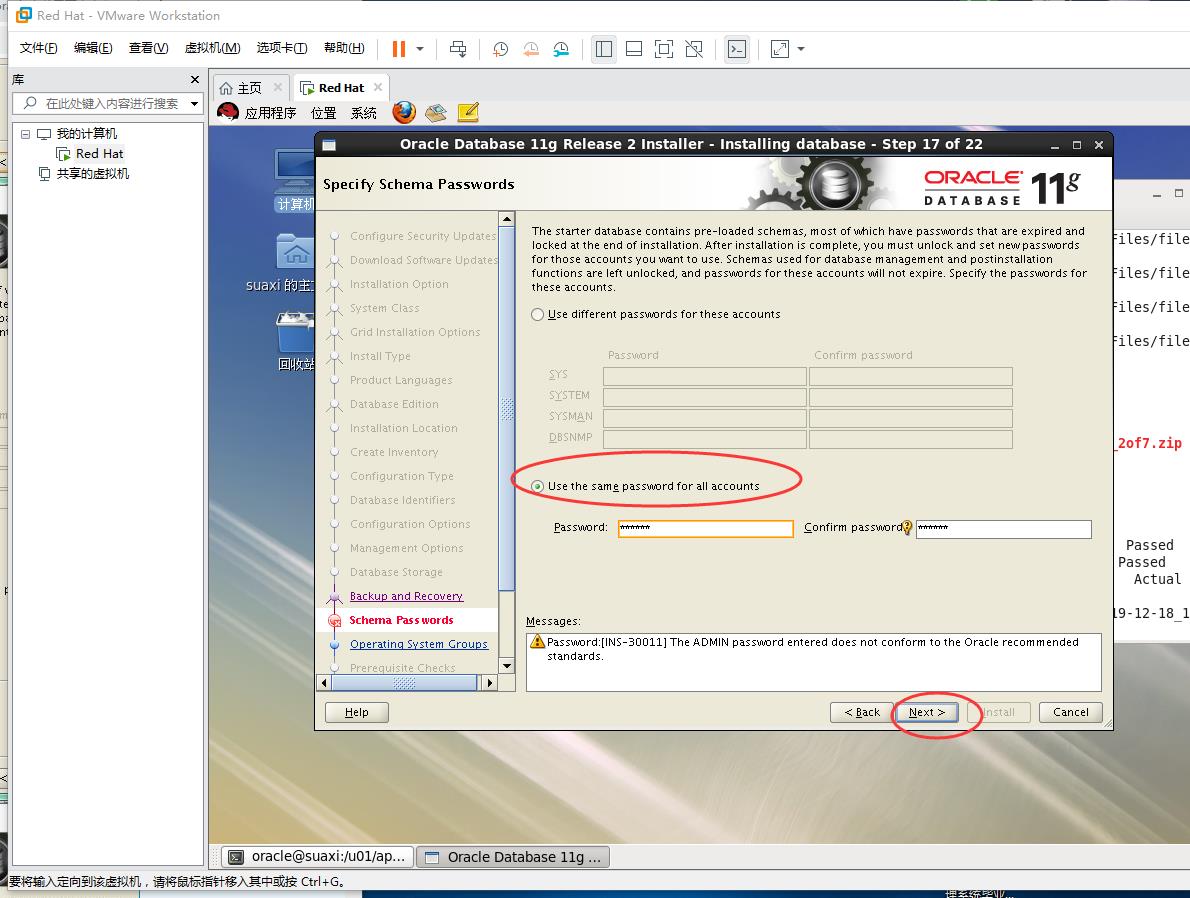
Task: Click the steps list vertical scrollbar thumb
Action: (507, 410)
